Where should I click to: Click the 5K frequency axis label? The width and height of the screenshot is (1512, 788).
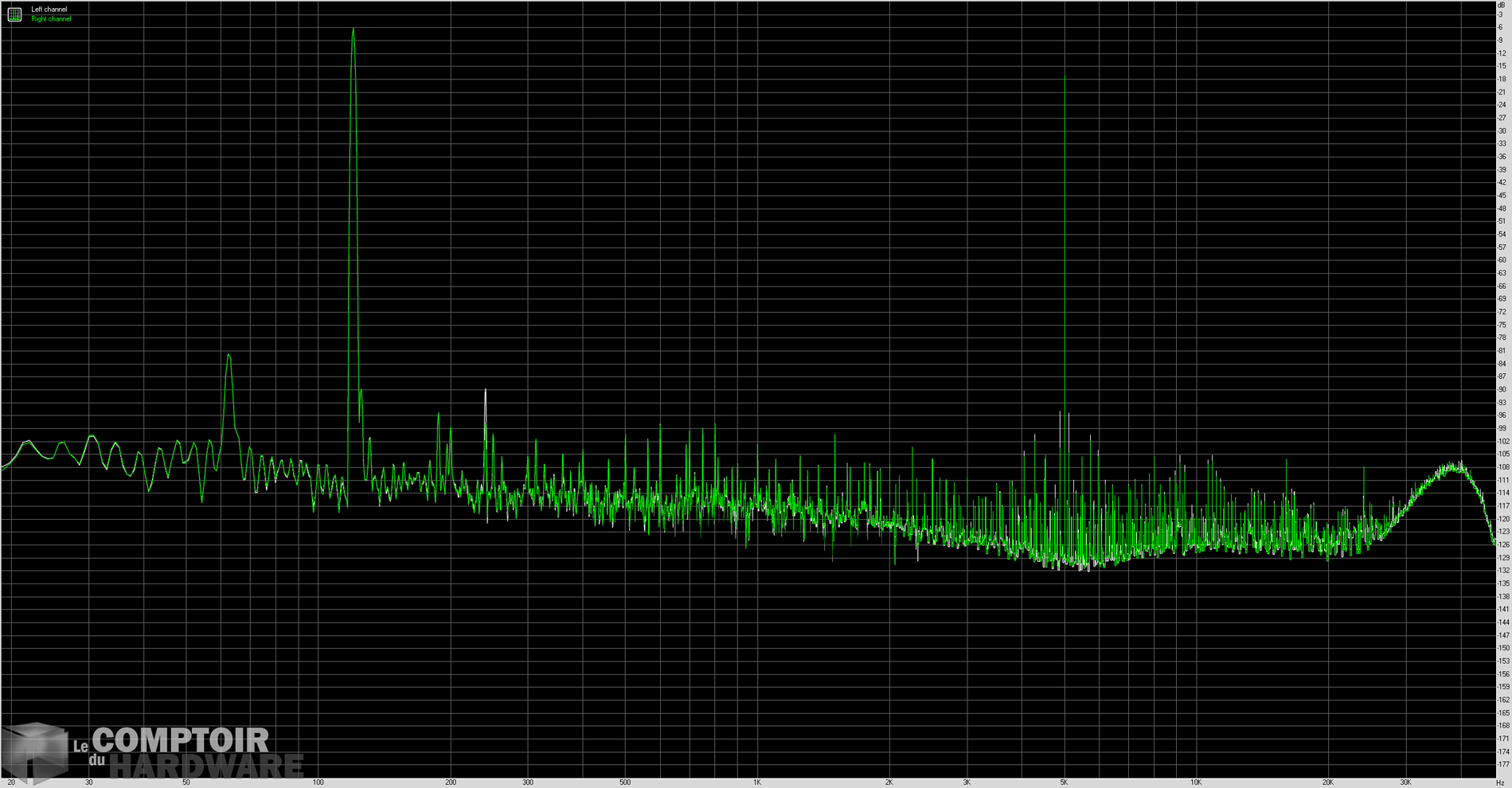(x=1064, y=782)
